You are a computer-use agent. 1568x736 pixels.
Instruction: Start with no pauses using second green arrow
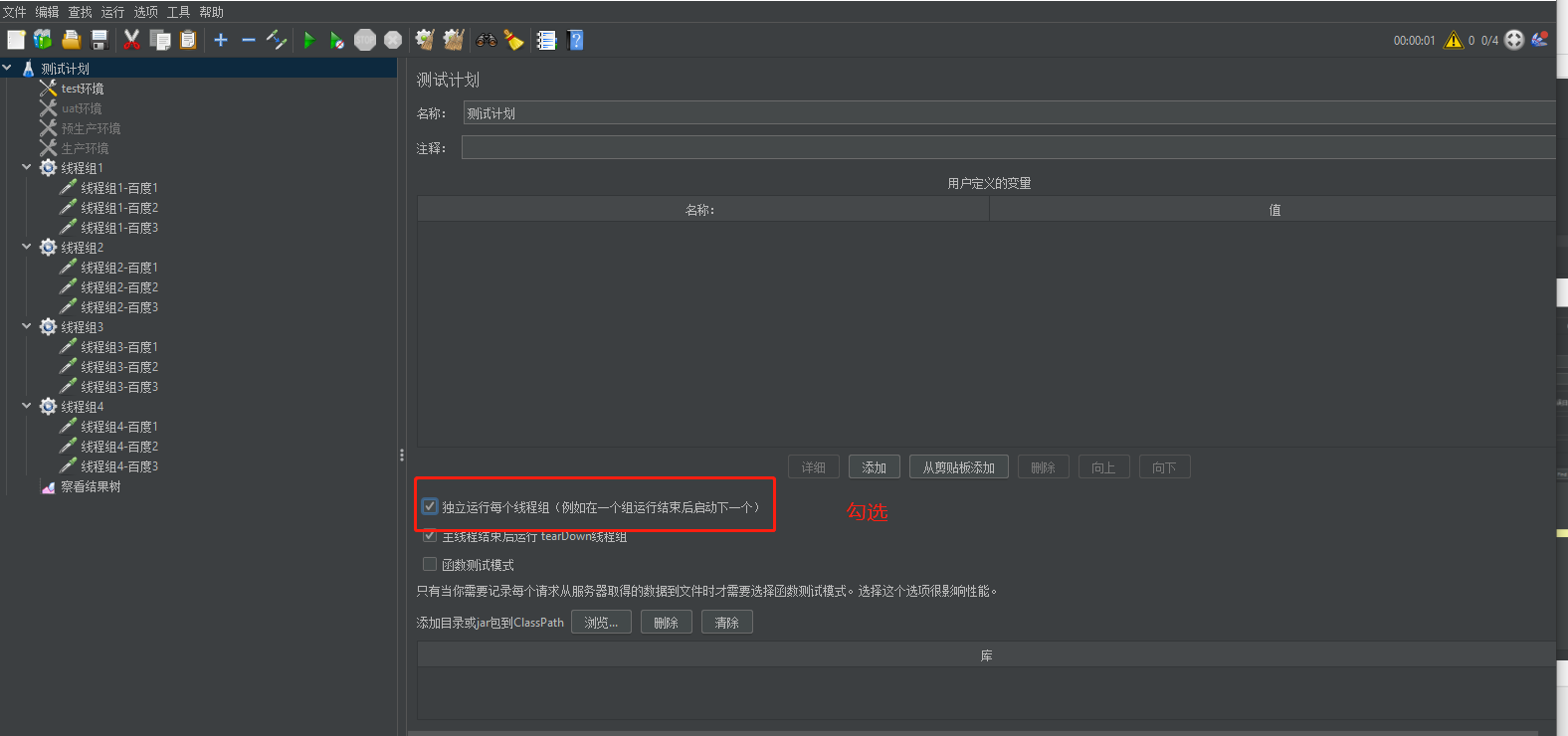(337, 40)
